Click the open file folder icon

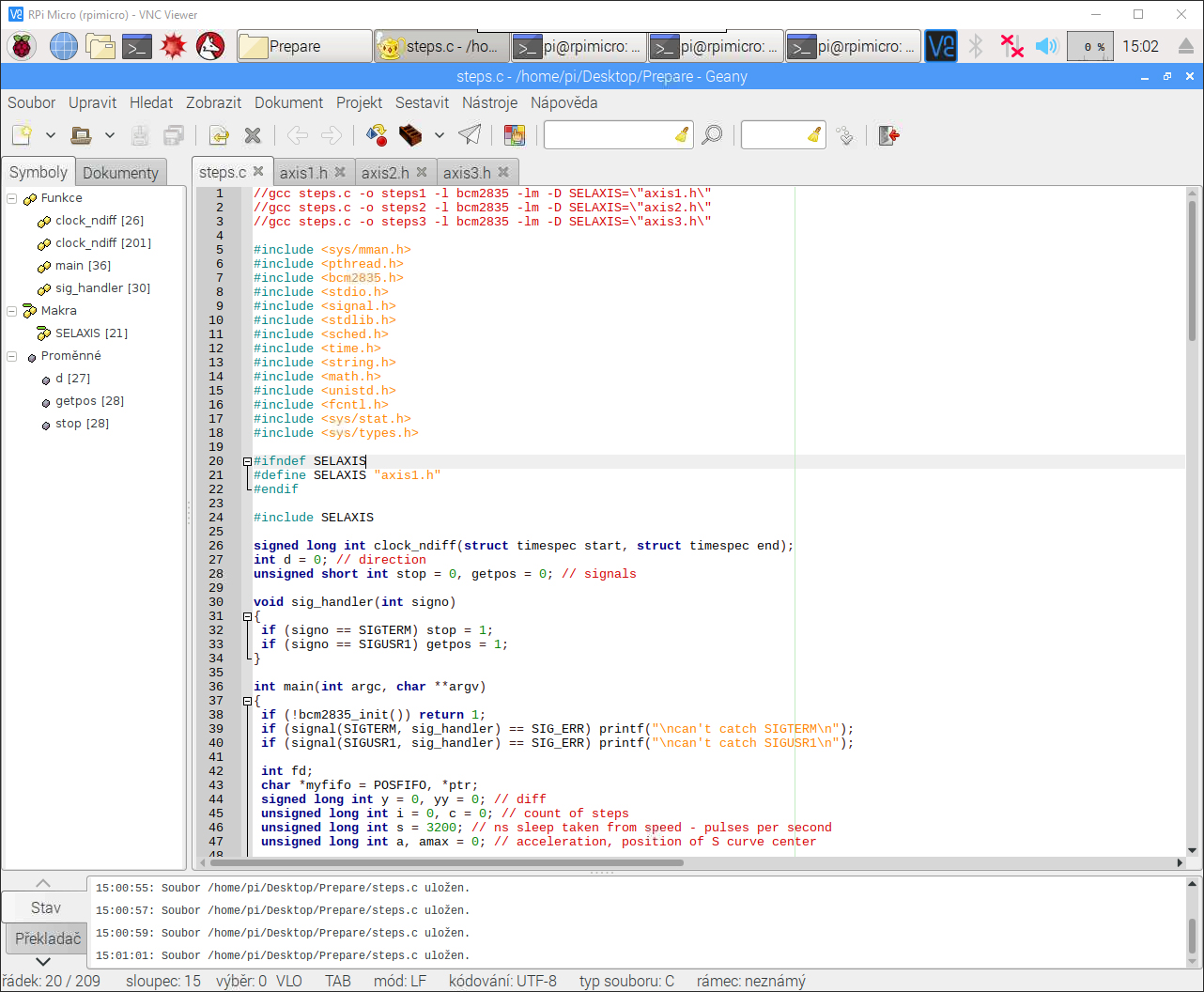[x=82, y=135]
